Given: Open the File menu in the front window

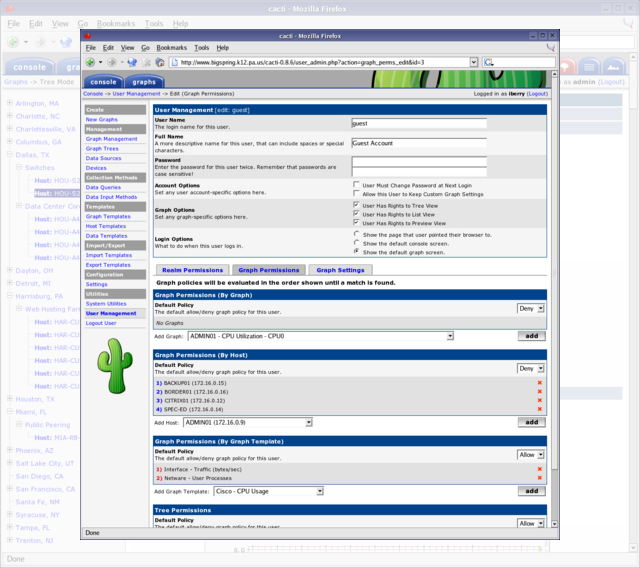Looking at the screenshot, I should pos(91,48).
